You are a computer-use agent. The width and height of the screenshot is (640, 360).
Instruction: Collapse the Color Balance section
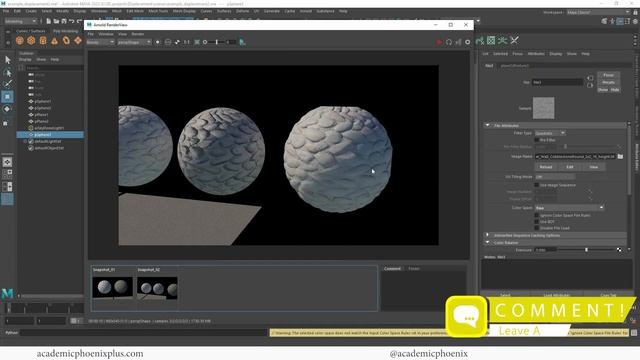[x=487, y=242]
